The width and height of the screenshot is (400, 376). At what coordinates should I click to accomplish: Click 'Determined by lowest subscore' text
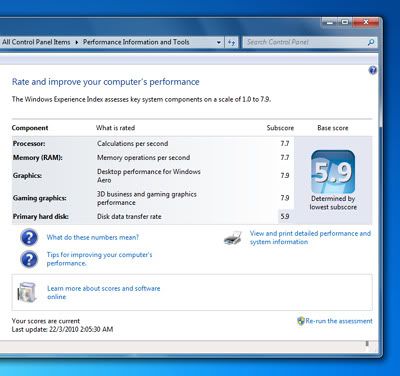coord(333,203)
